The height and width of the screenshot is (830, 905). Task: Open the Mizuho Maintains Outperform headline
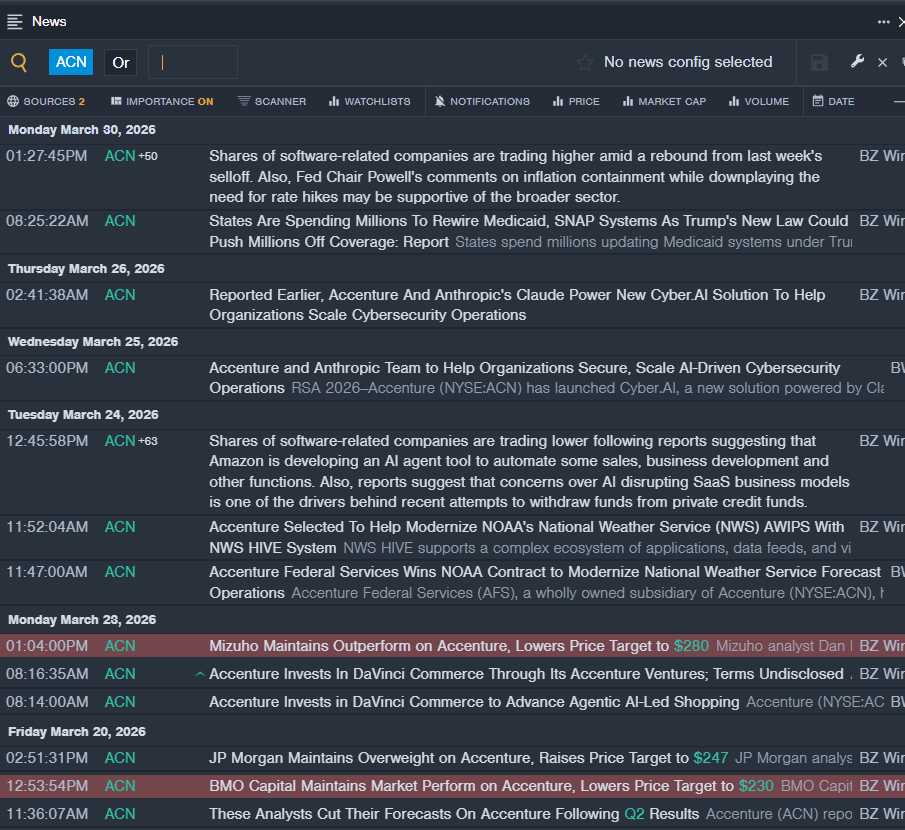pyautogui.click(x=438, y=646)
